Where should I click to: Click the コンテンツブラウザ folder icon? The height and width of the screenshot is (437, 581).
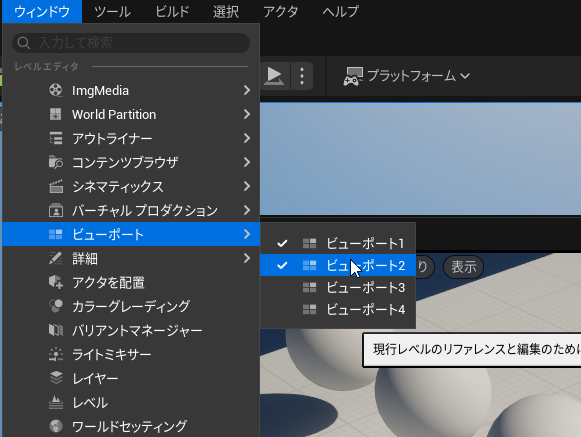(x=56, y=162)
